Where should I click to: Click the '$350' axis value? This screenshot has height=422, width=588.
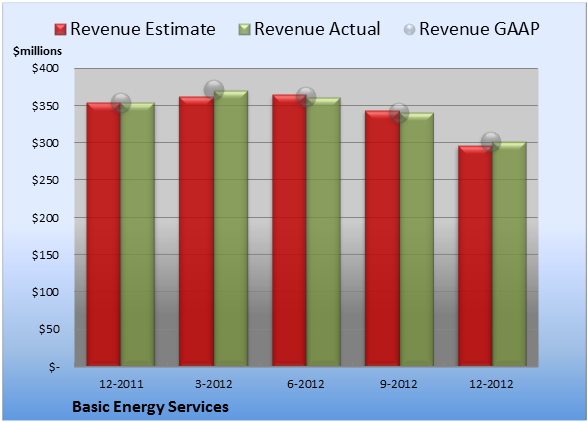pyautogui.click(x=45, y=106)
